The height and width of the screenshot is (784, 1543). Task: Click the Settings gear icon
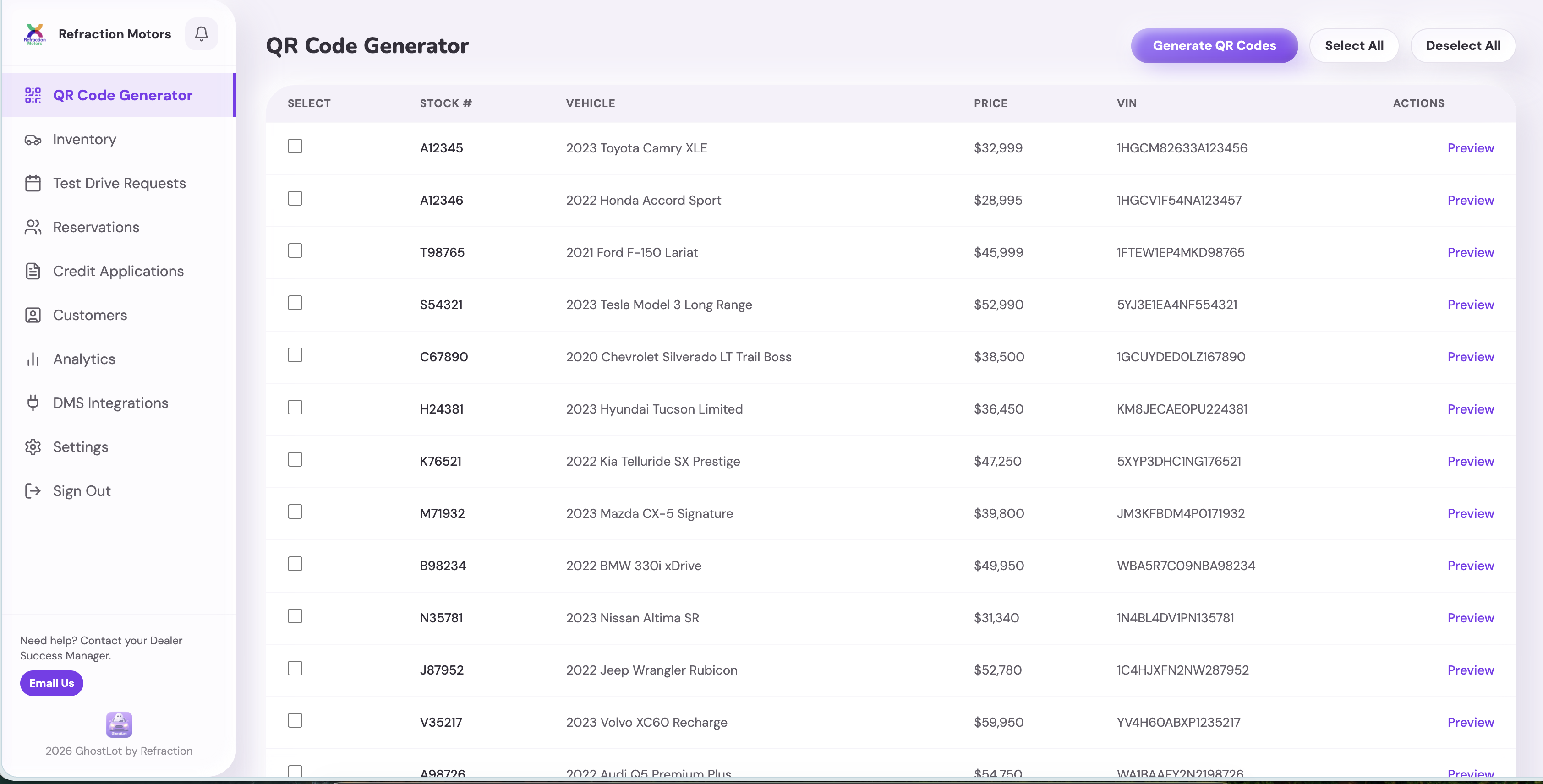coord(33,447)
